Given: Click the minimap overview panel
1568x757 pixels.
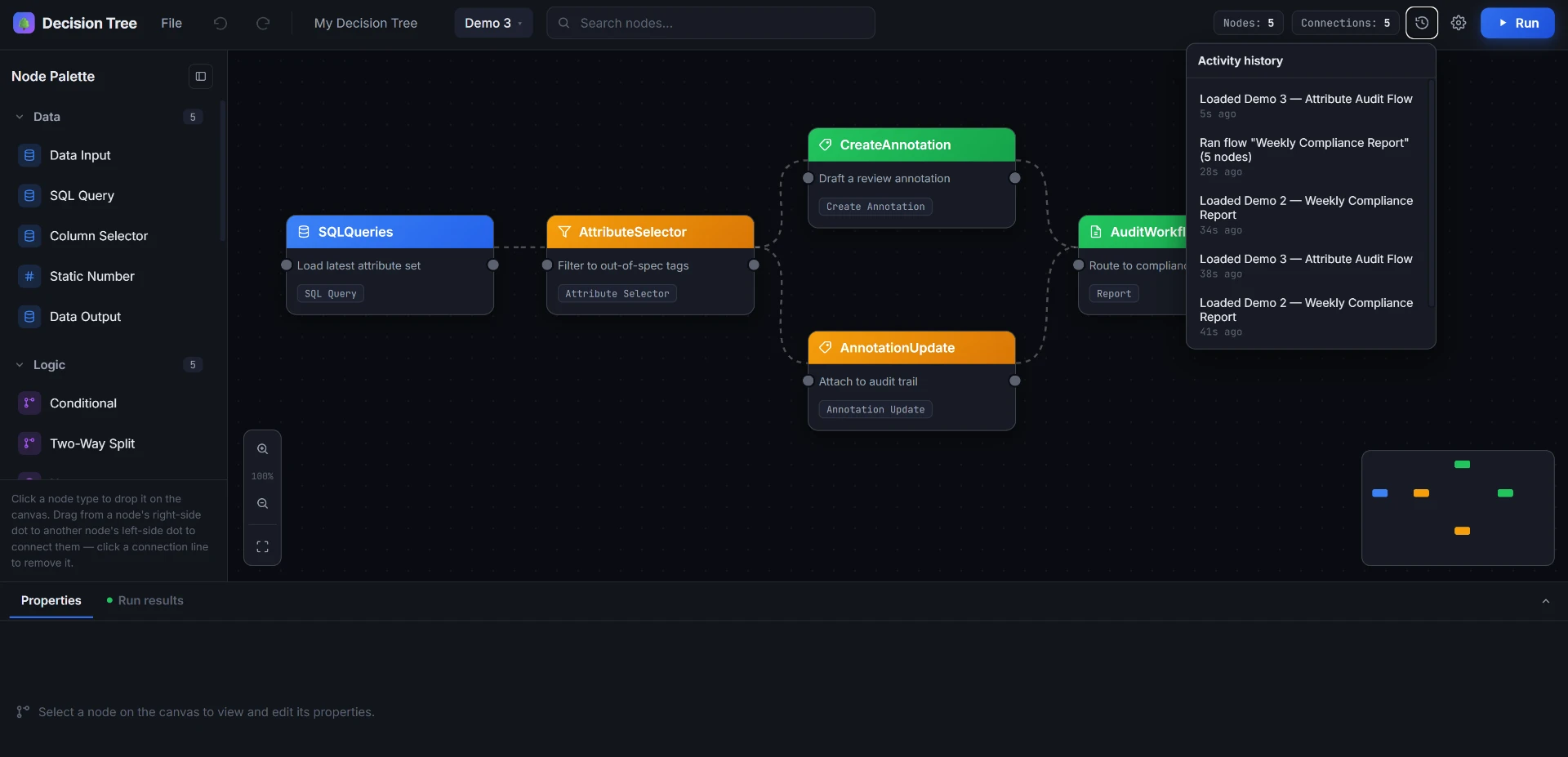Looking at the screenshot, I should (x=1458, y=508).
